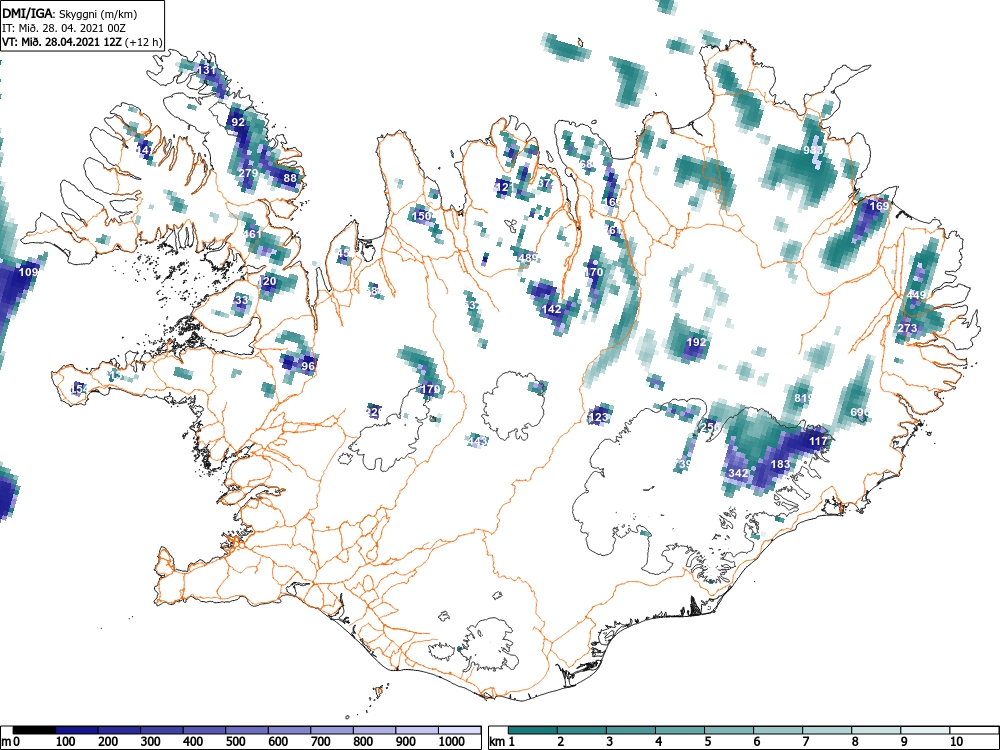Click the 'm 0' legend label

tap(11, 742)
